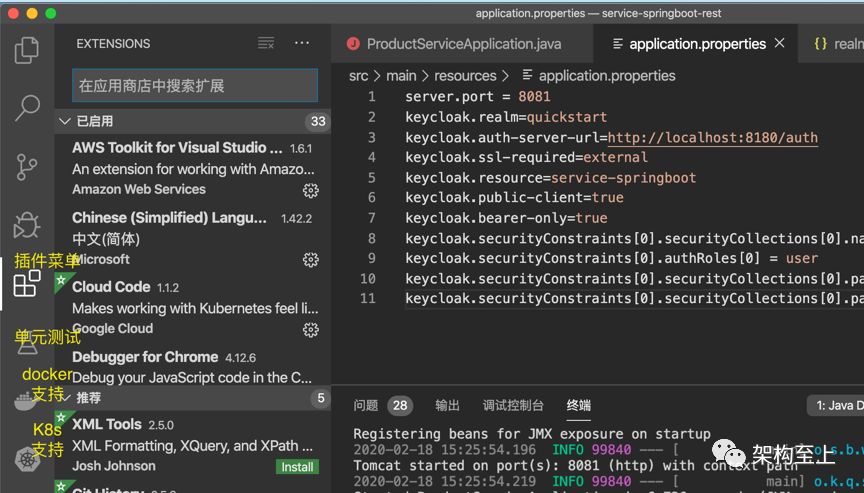
Task: Click main in the breadcrumb path
Action: click(401, 76)
